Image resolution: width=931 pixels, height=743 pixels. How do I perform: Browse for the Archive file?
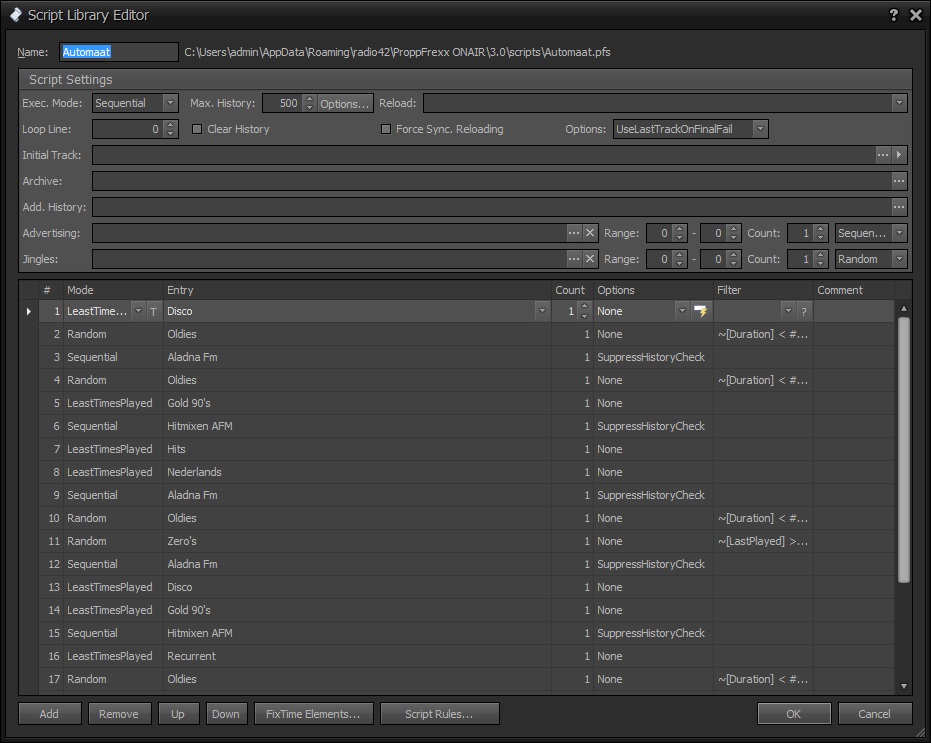[899, 181]
